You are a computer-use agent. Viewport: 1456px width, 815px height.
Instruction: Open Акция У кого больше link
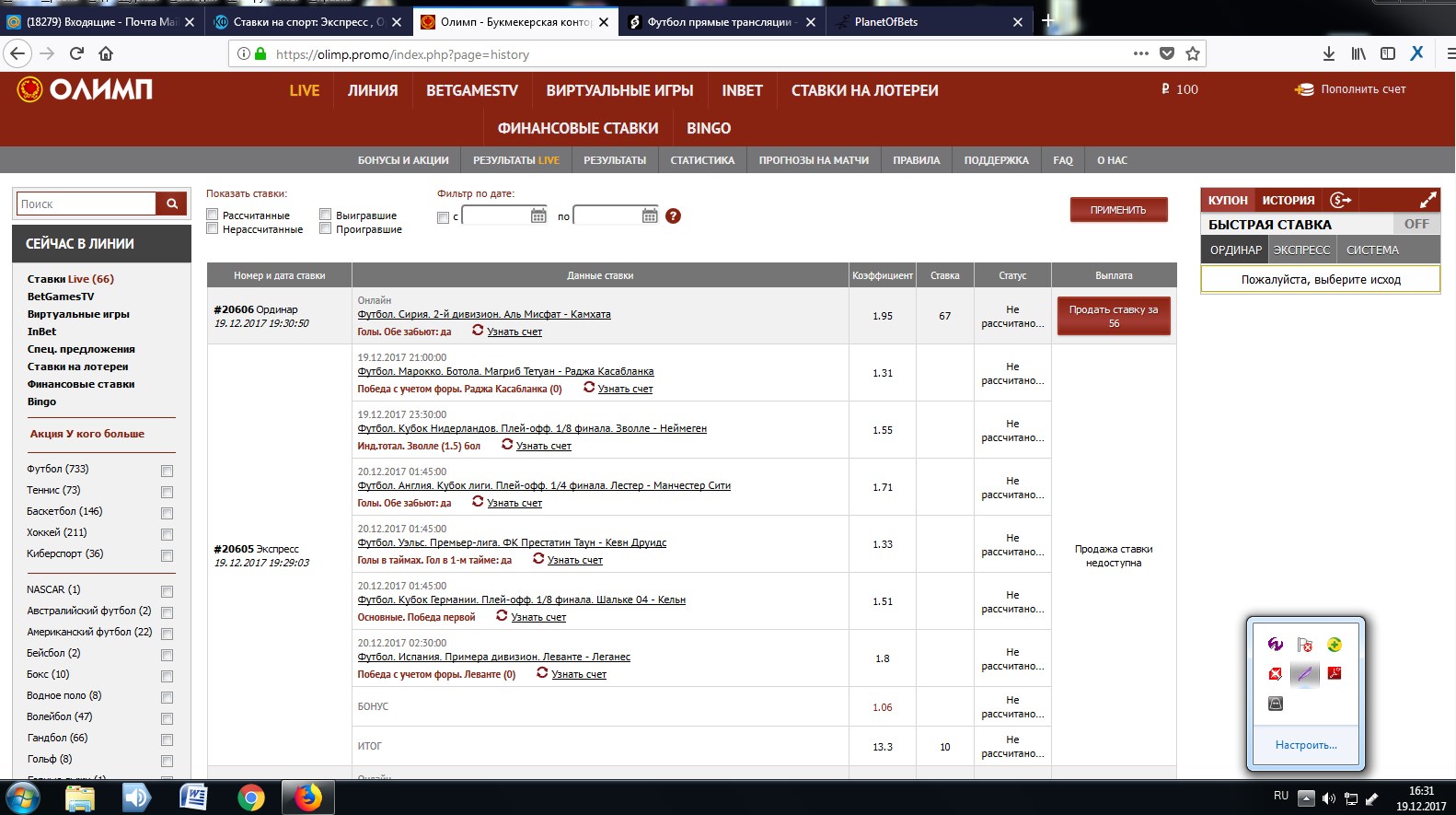(87, 434)
